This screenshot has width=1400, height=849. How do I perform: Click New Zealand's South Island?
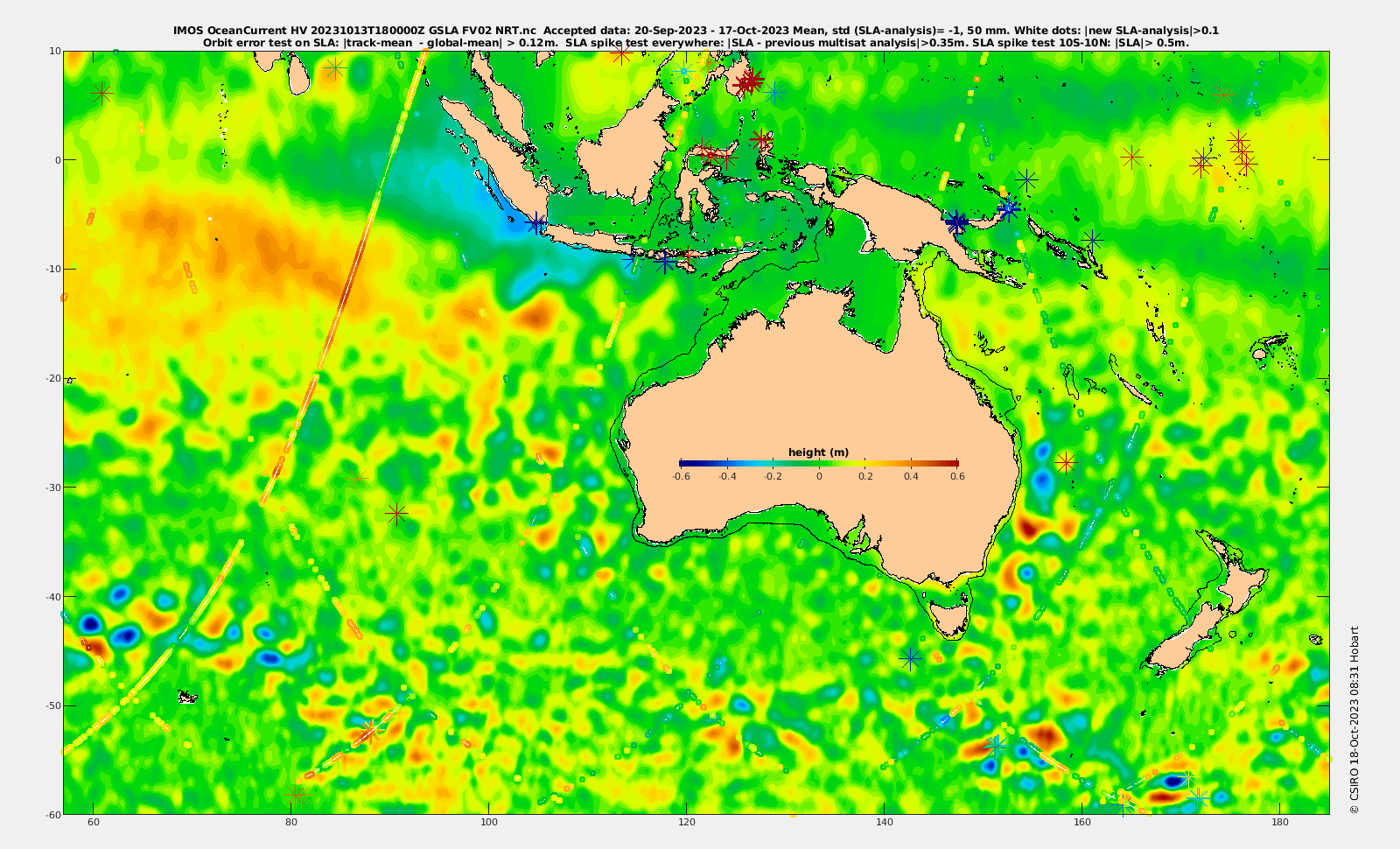coord(1186,637)
